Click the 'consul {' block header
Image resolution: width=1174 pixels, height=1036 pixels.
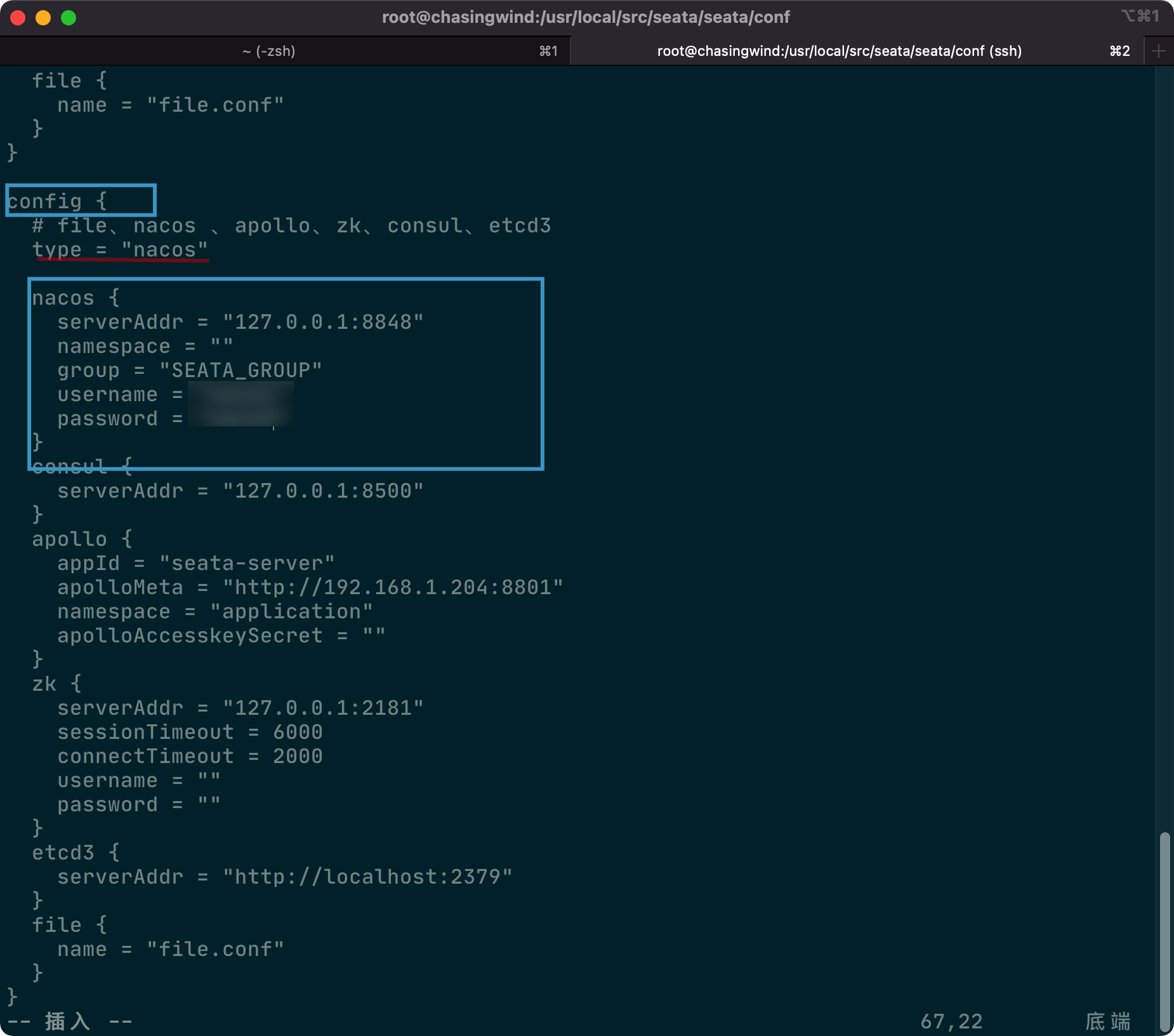(x=82, y=467)
